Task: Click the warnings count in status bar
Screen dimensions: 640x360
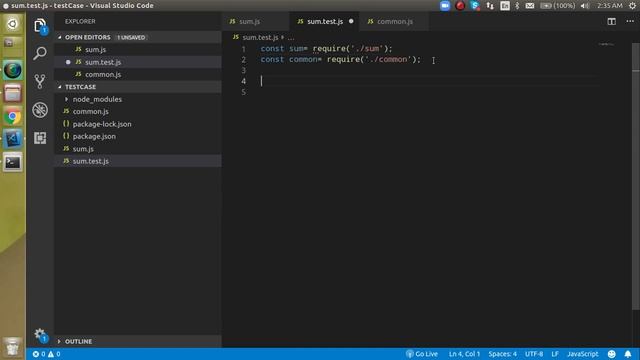Action: pyautogui.click(x=54, y=354)
